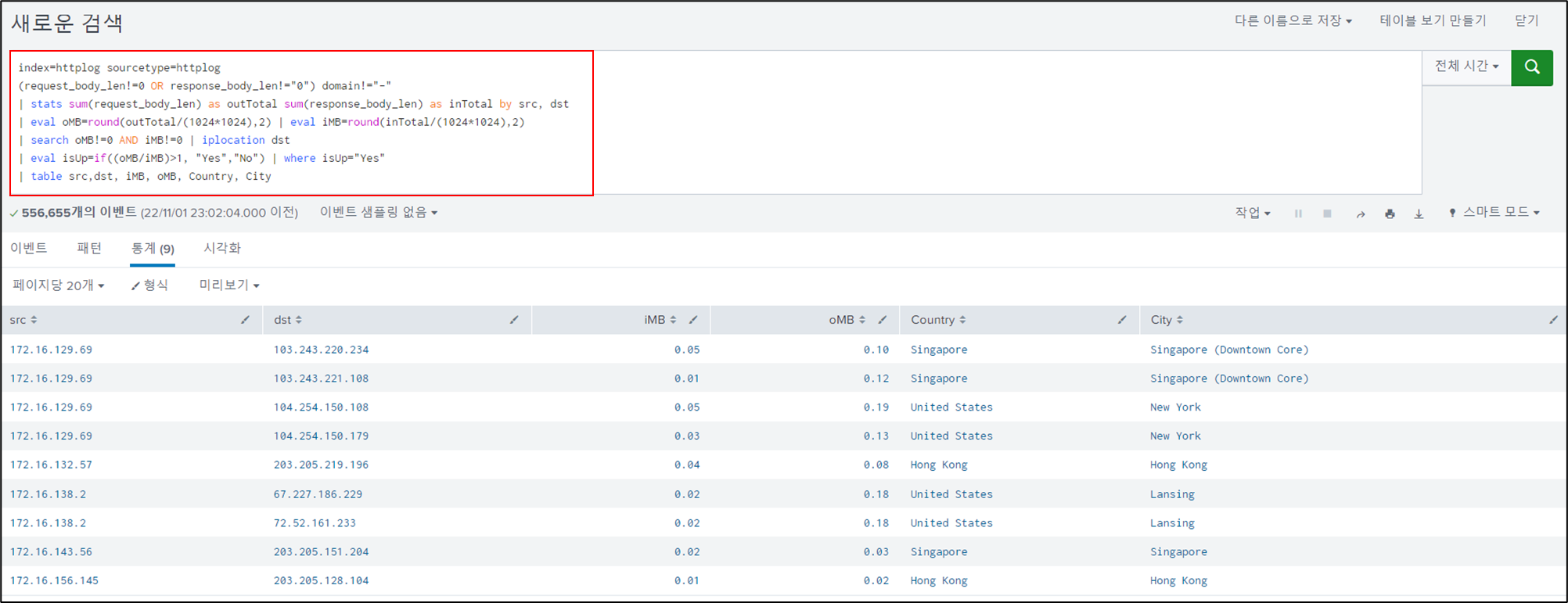The image size is (1568, 603).
Task: Expand the 이벤트 샘플링 없음 dropdown
Action: [379, 213]
